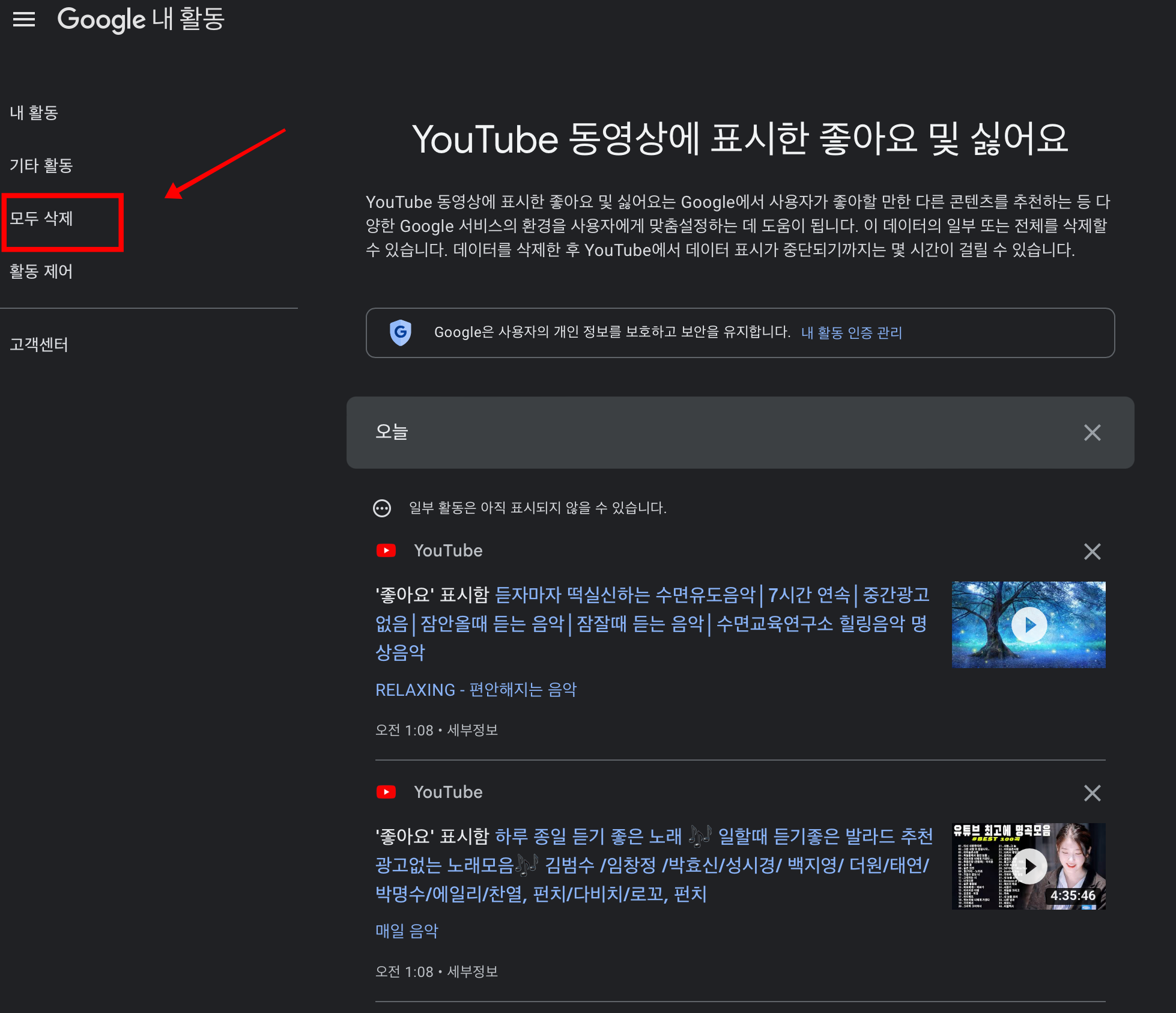Open the 4:35:46 playlist video thumbnail

1028,866
